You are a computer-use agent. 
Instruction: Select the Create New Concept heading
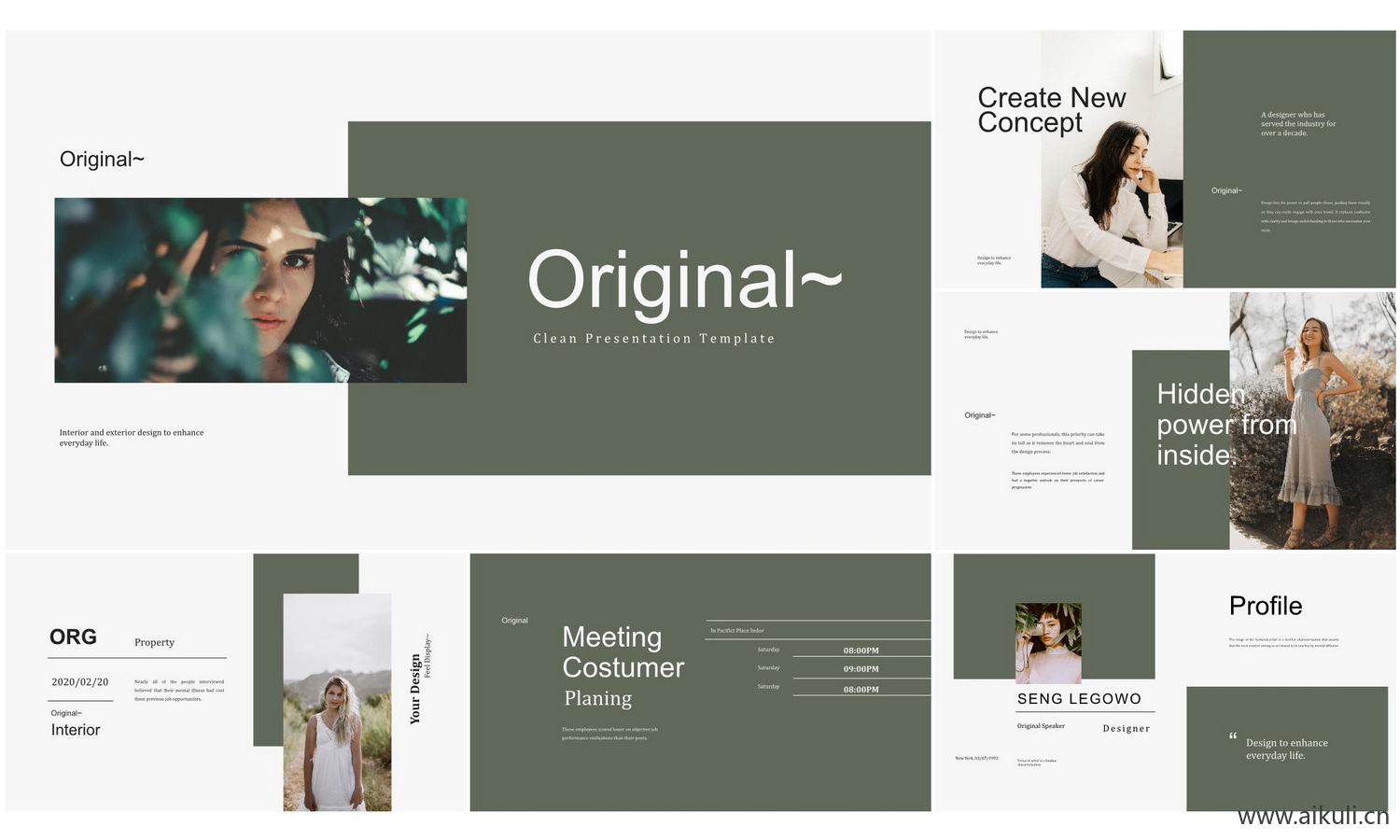(1051, 110)
